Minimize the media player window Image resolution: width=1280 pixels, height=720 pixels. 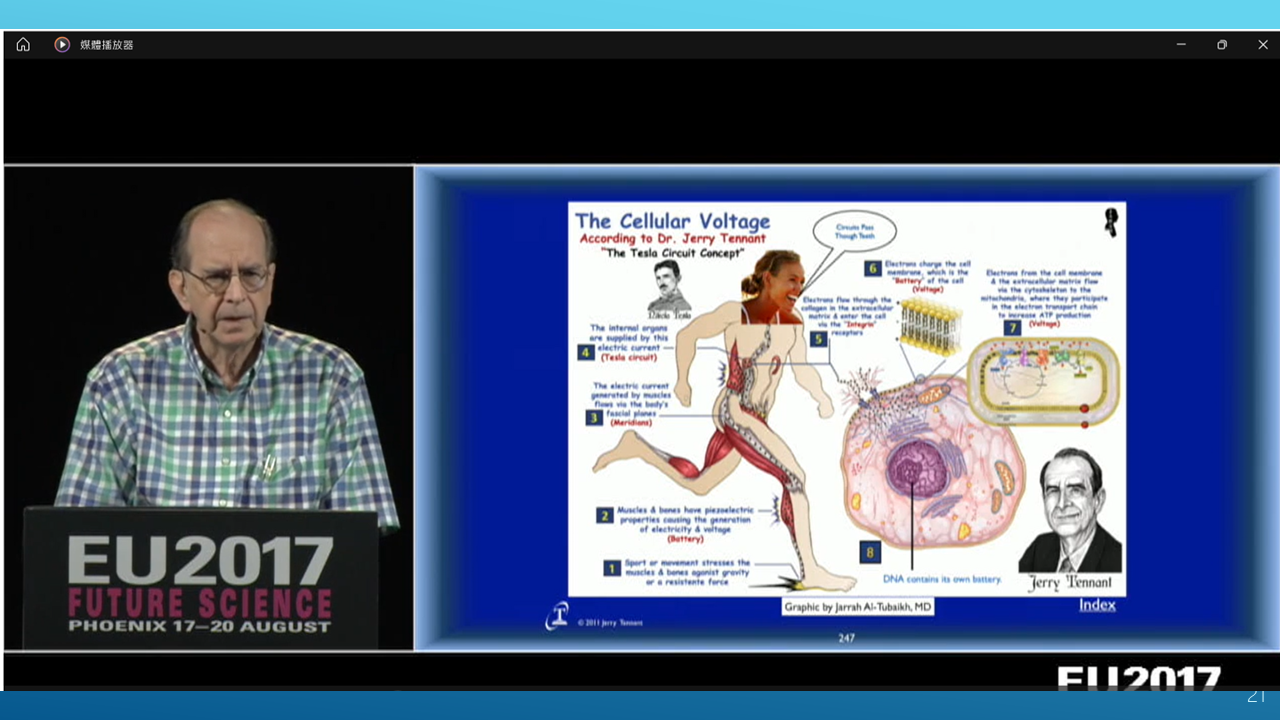click(1181, 44)
